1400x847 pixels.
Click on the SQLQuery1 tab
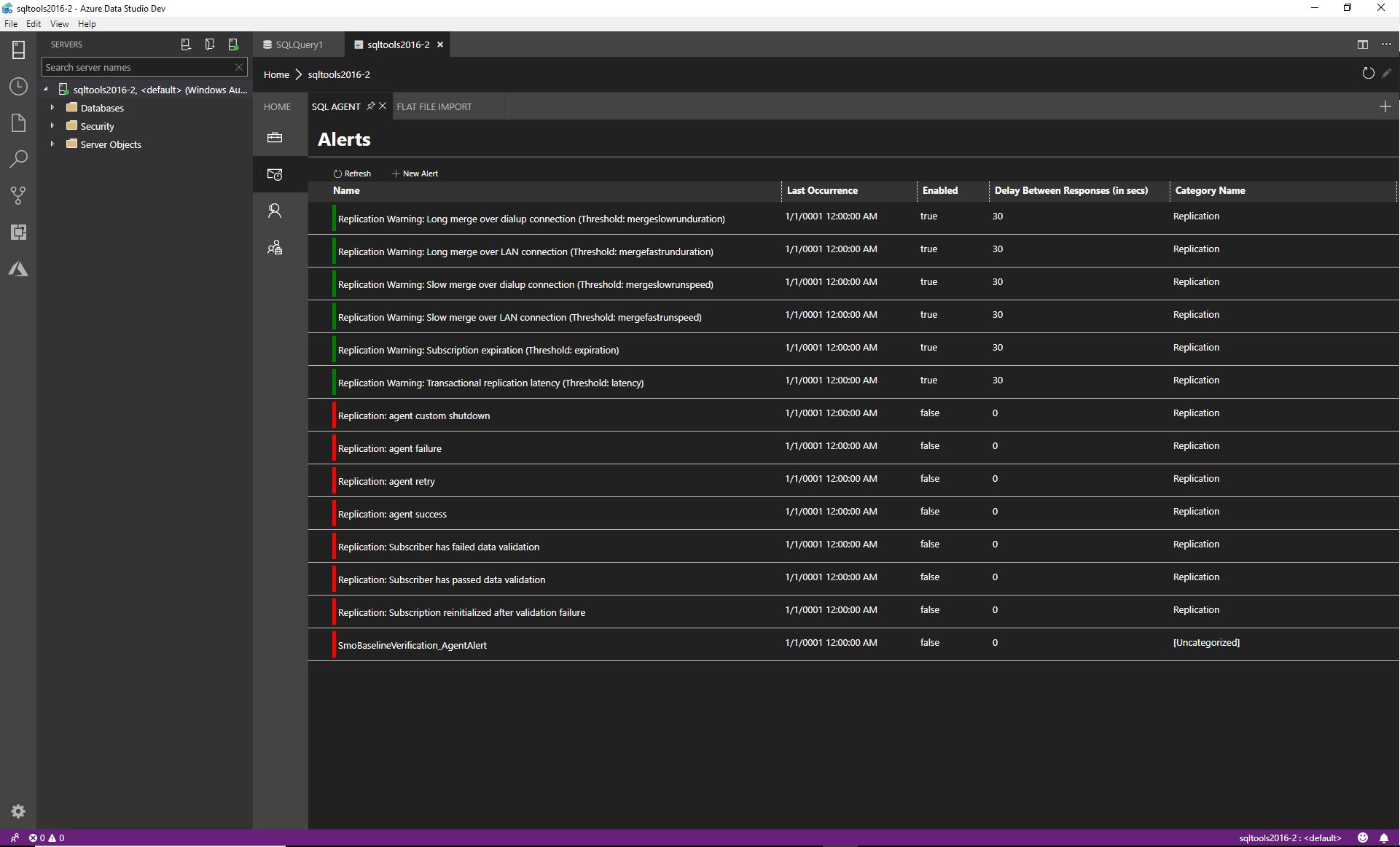coord(299,44)
